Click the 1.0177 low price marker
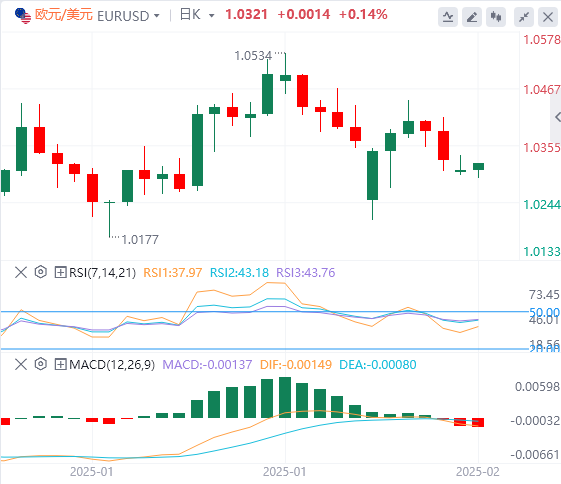 click(x=140, y=240)
